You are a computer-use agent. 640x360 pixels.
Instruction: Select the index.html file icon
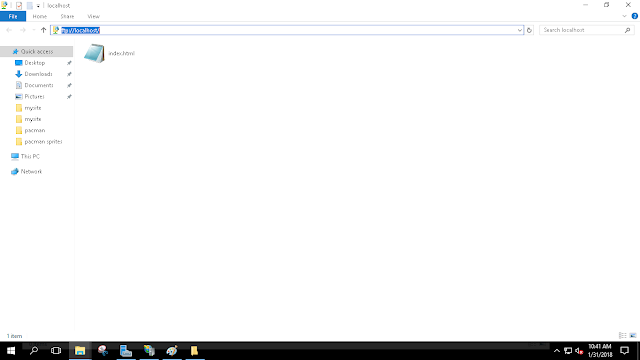tap(95, 53)
